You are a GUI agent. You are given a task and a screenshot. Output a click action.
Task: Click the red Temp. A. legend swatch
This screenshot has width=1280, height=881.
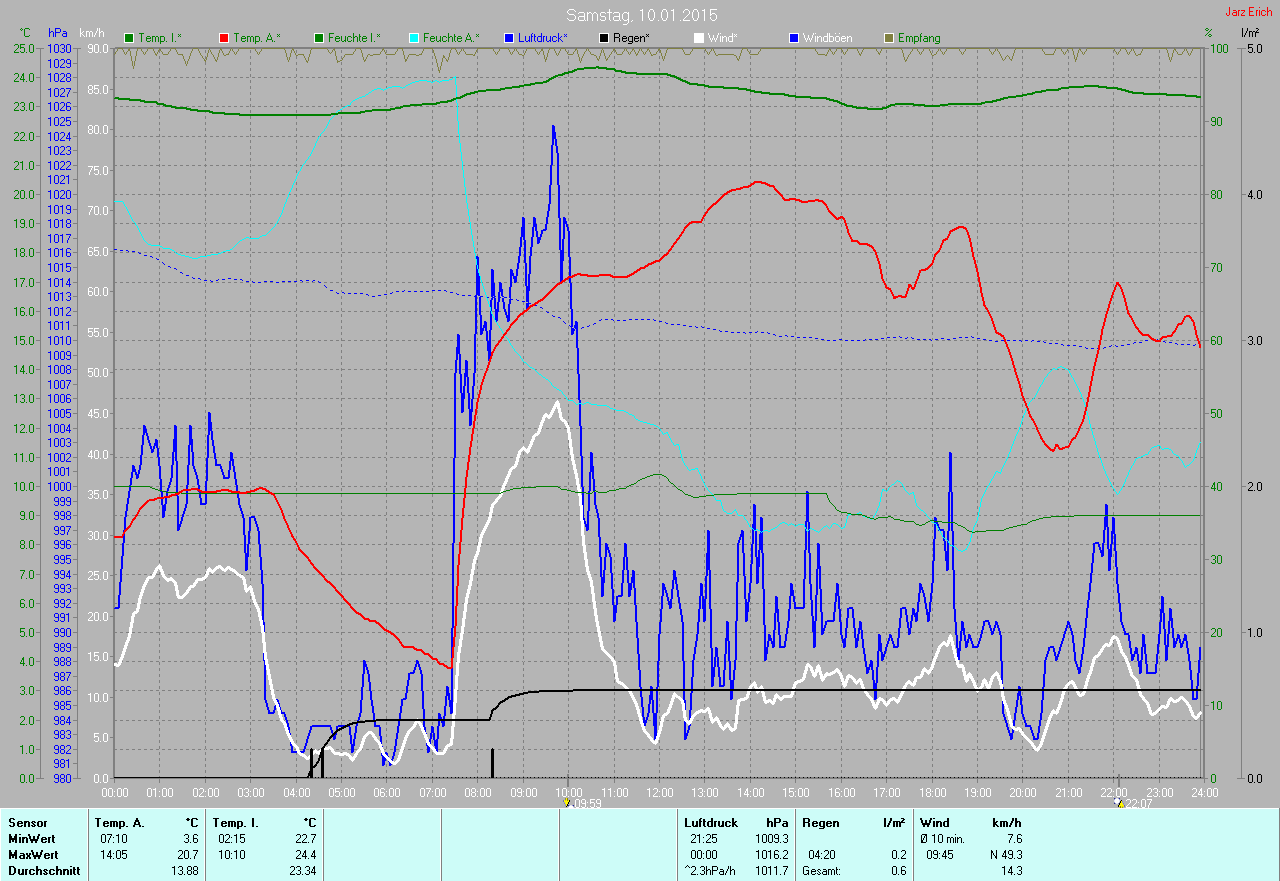224,38
